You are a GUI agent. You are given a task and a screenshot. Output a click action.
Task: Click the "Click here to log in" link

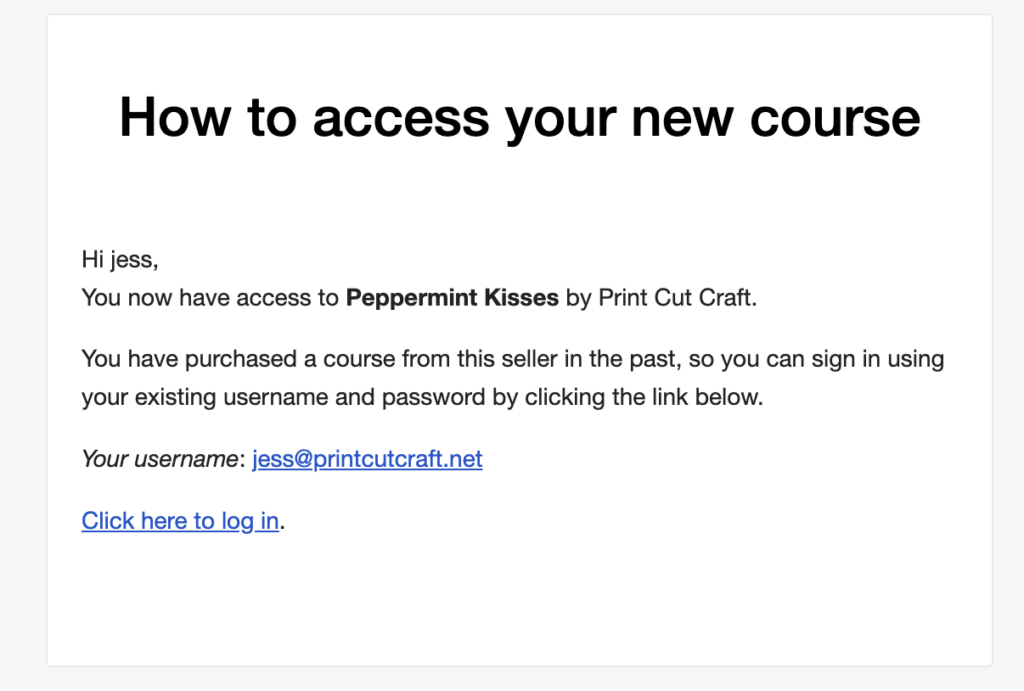tap(180, 521)
